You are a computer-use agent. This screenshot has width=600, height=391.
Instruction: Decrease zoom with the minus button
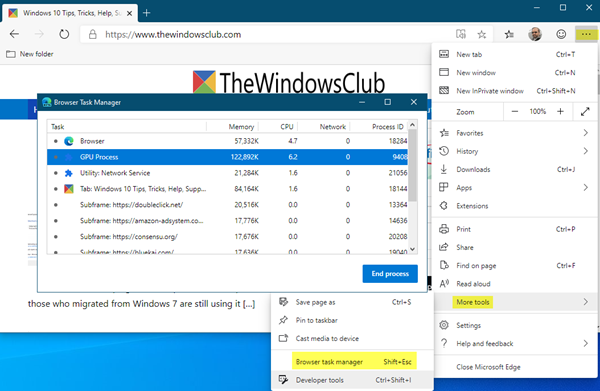pos(515,111)
